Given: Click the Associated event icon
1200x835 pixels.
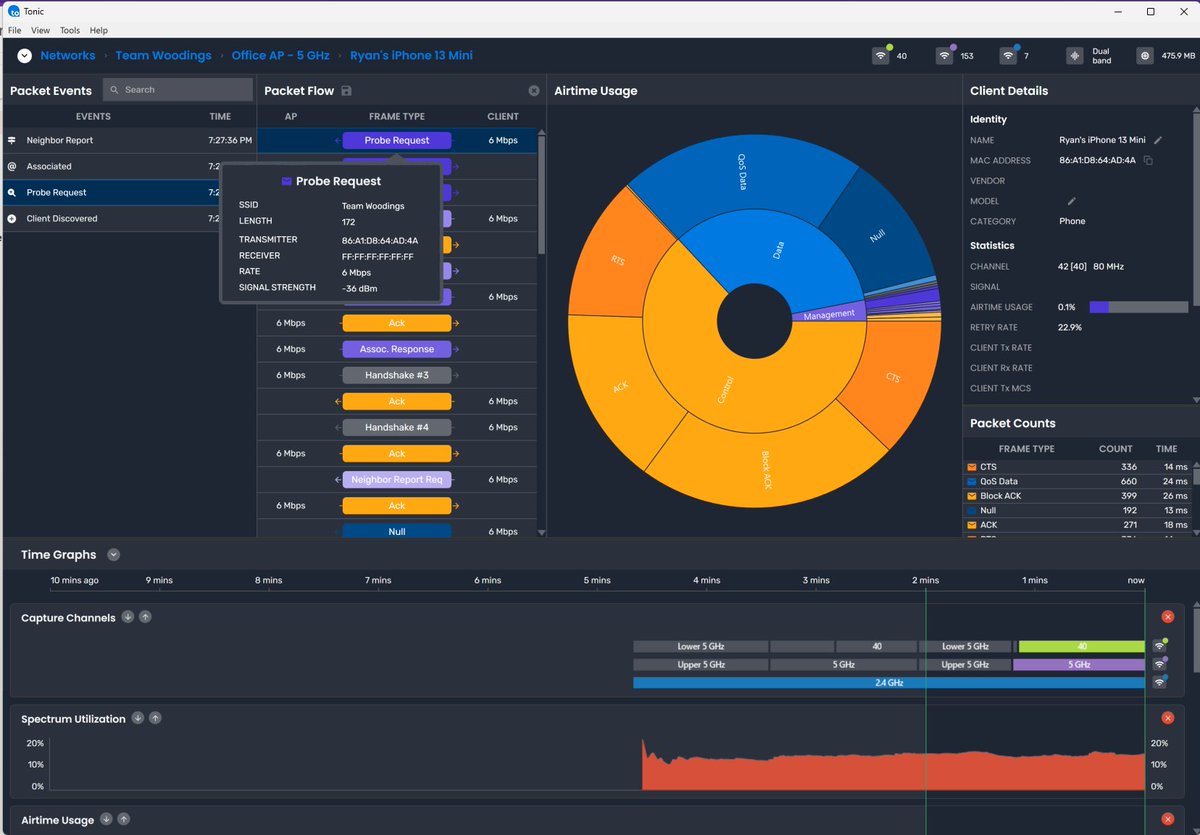Looking at the screenshot, I should click(12, 166).
